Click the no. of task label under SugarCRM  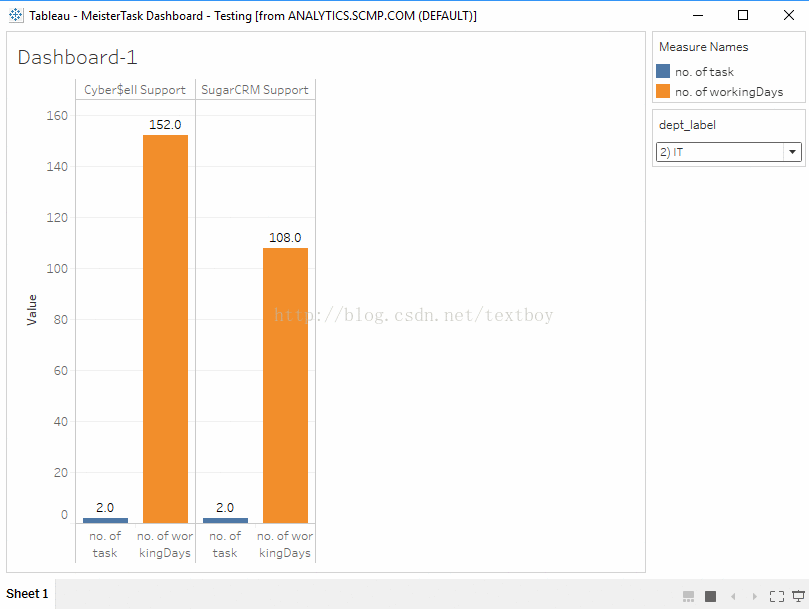tap(225, 544)
